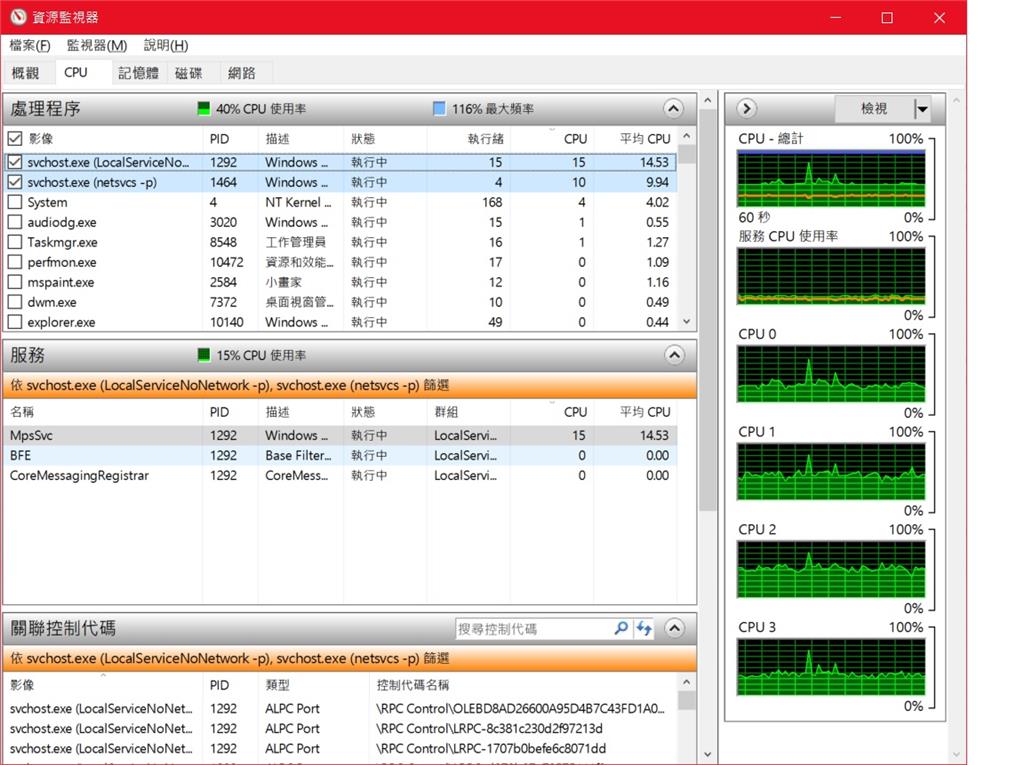Image resolution: width=1024 pixels, height=765 pixels.
Task: Click the 10472 PID of perfmon.exe
Action: point(227,262)
